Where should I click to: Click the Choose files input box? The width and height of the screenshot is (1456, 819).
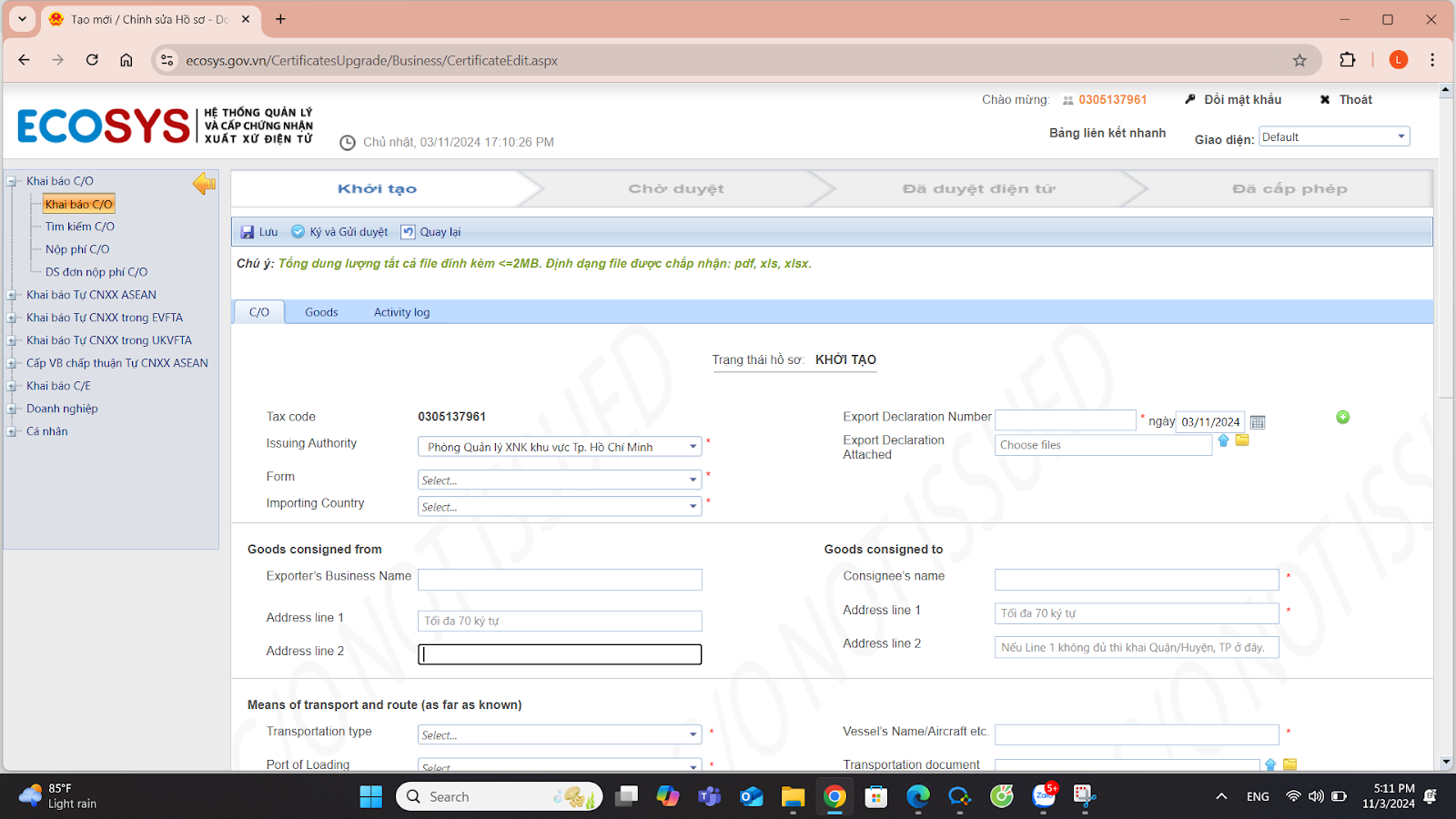coord(1103,445)
